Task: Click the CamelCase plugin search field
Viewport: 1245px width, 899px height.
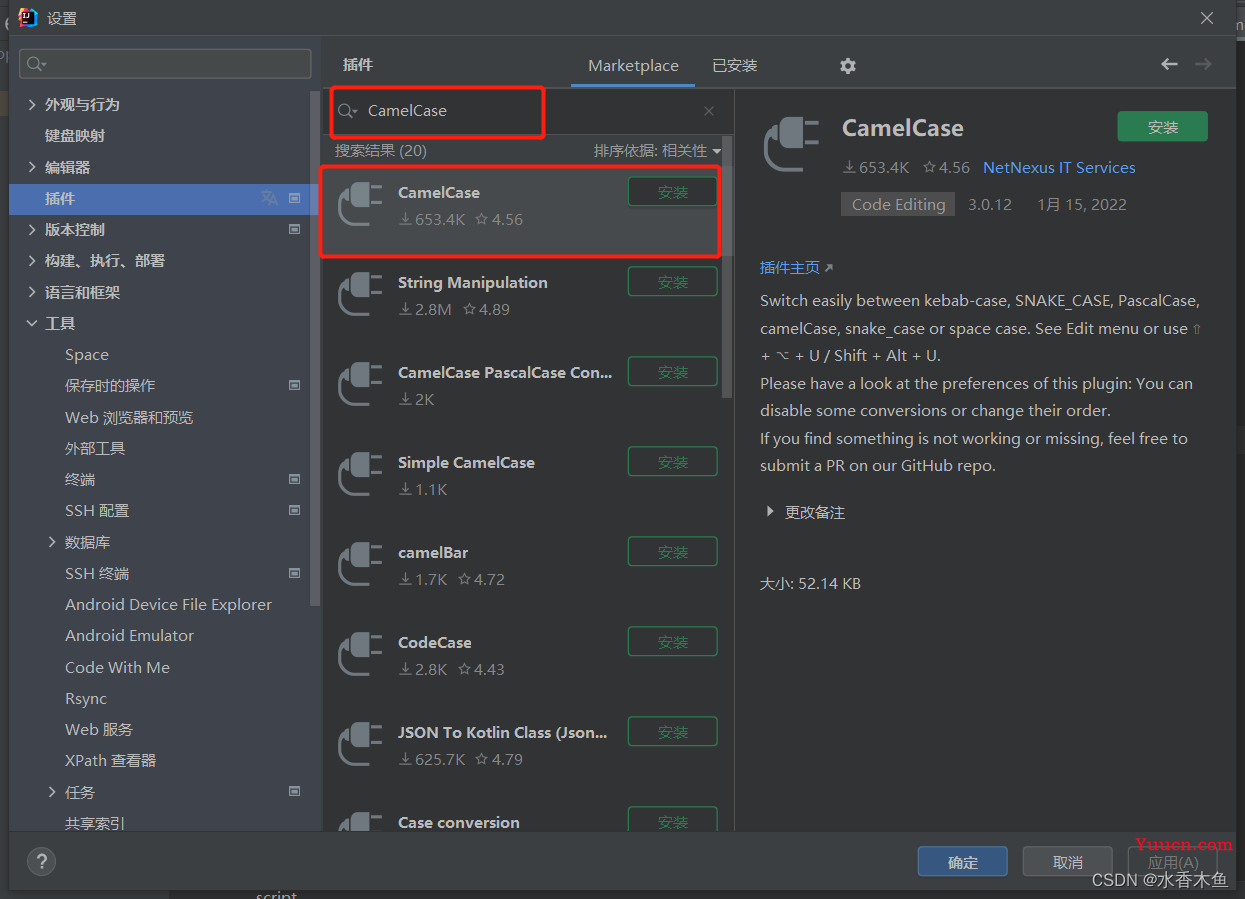Action: (528, 111)
